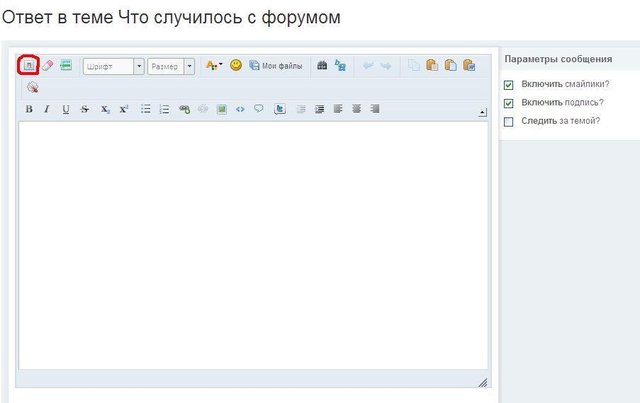Toggle Включить подпись checkbox

pos(508,103)
